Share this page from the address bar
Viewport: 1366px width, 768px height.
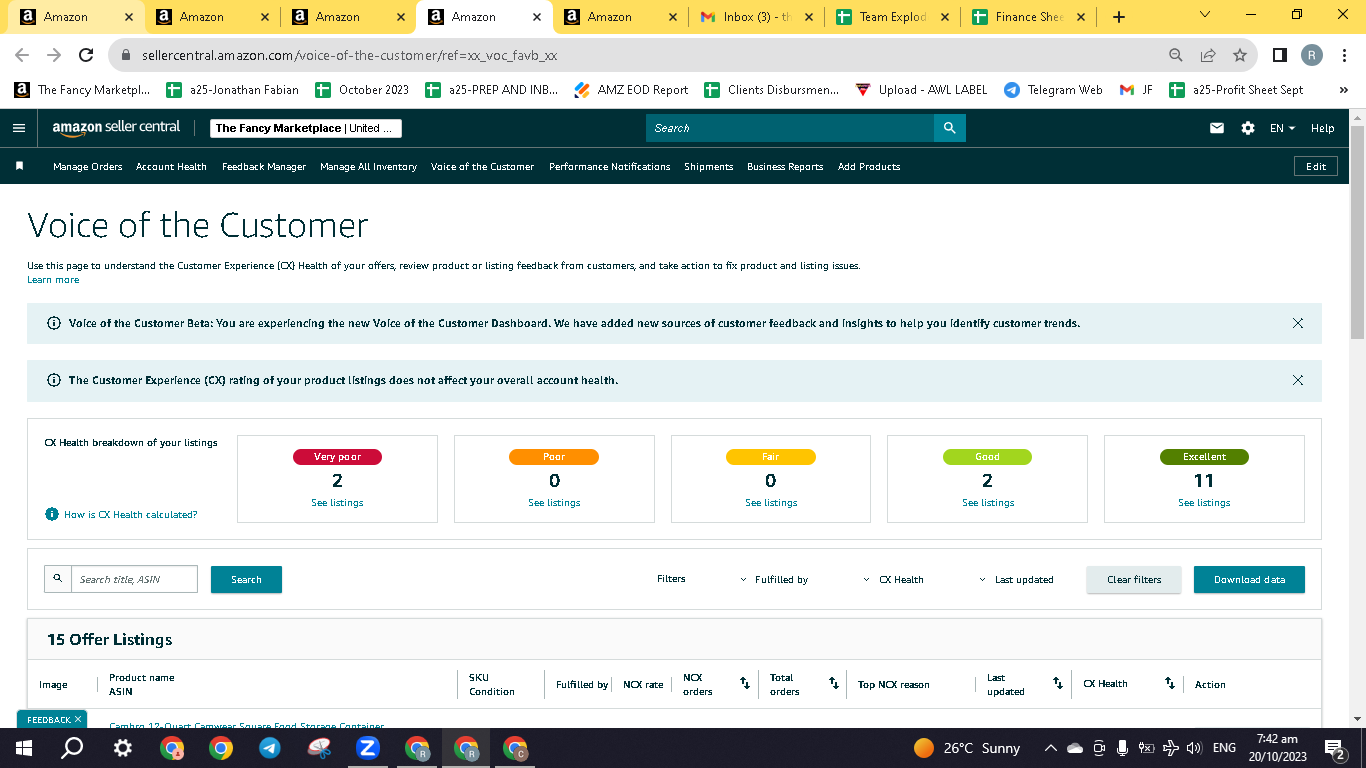click(x=1208, y=55)
